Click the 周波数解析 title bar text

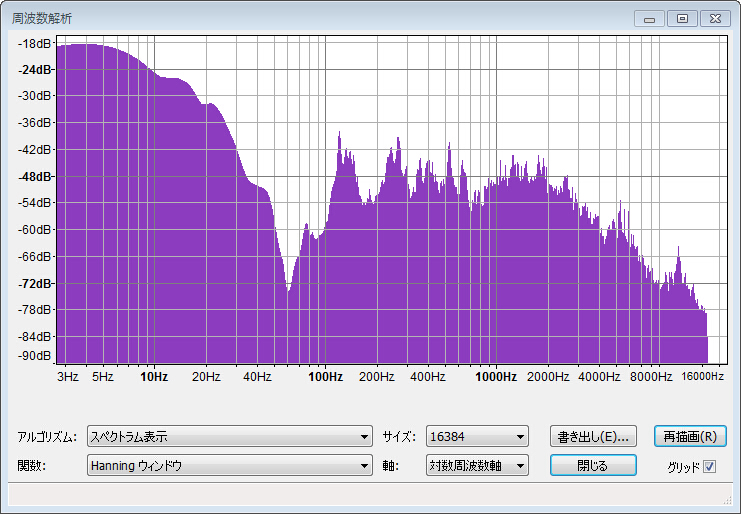(42, 18)
